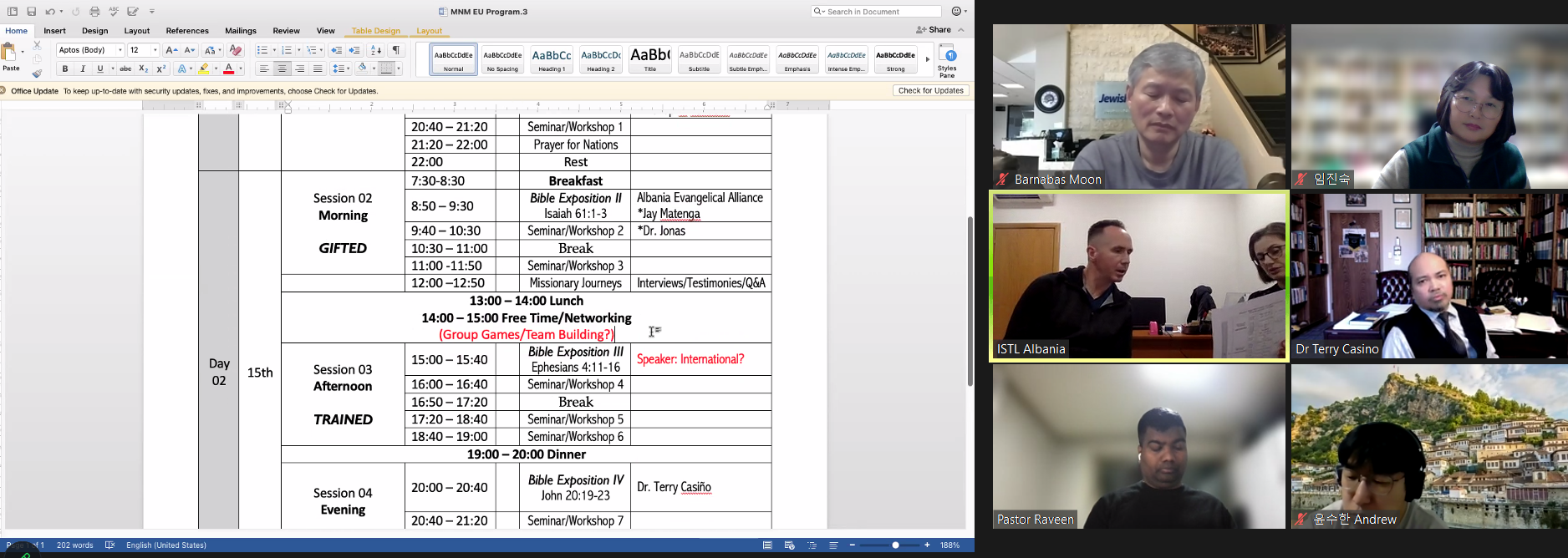1568x558 pixels.
Task: Open the font size 12 dropdown
Action: coord(155,50)
